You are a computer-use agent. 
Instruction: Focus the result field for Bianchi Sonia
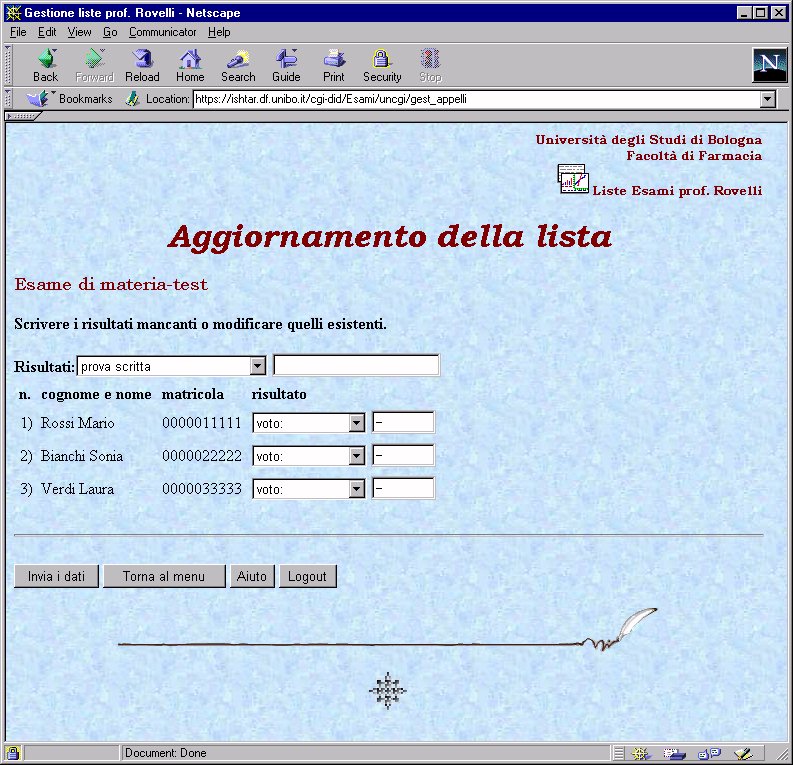pos(403,455)
